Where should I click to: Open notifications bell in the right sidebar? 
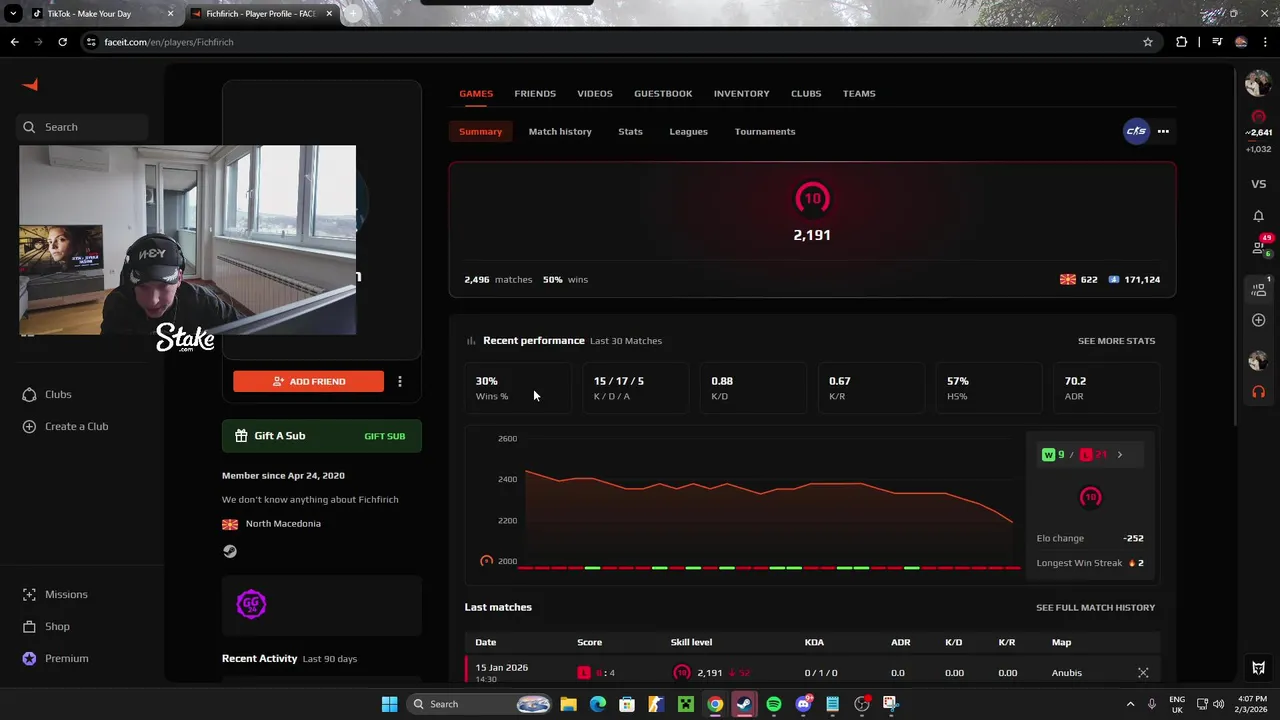pyautogui.click(x=1259, y=216)
